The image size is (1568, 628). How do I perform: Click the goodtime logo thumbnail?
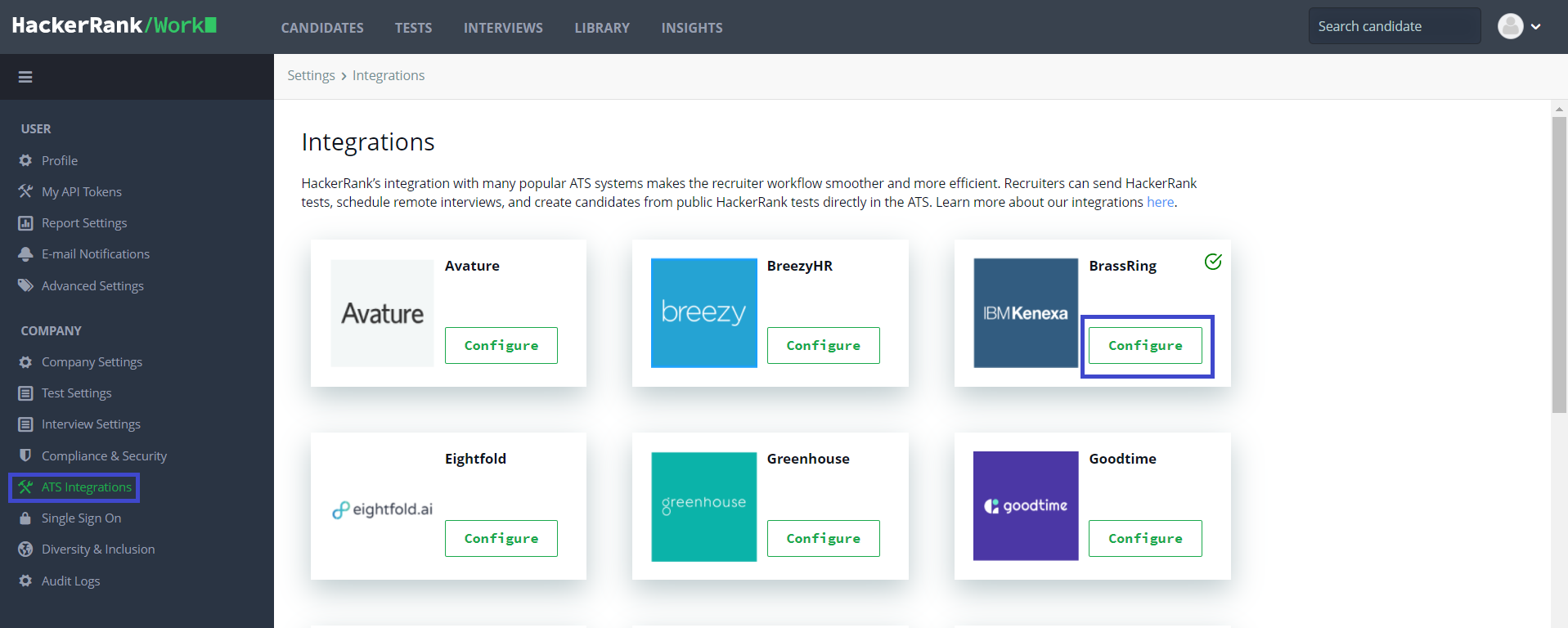point(1026,506)
